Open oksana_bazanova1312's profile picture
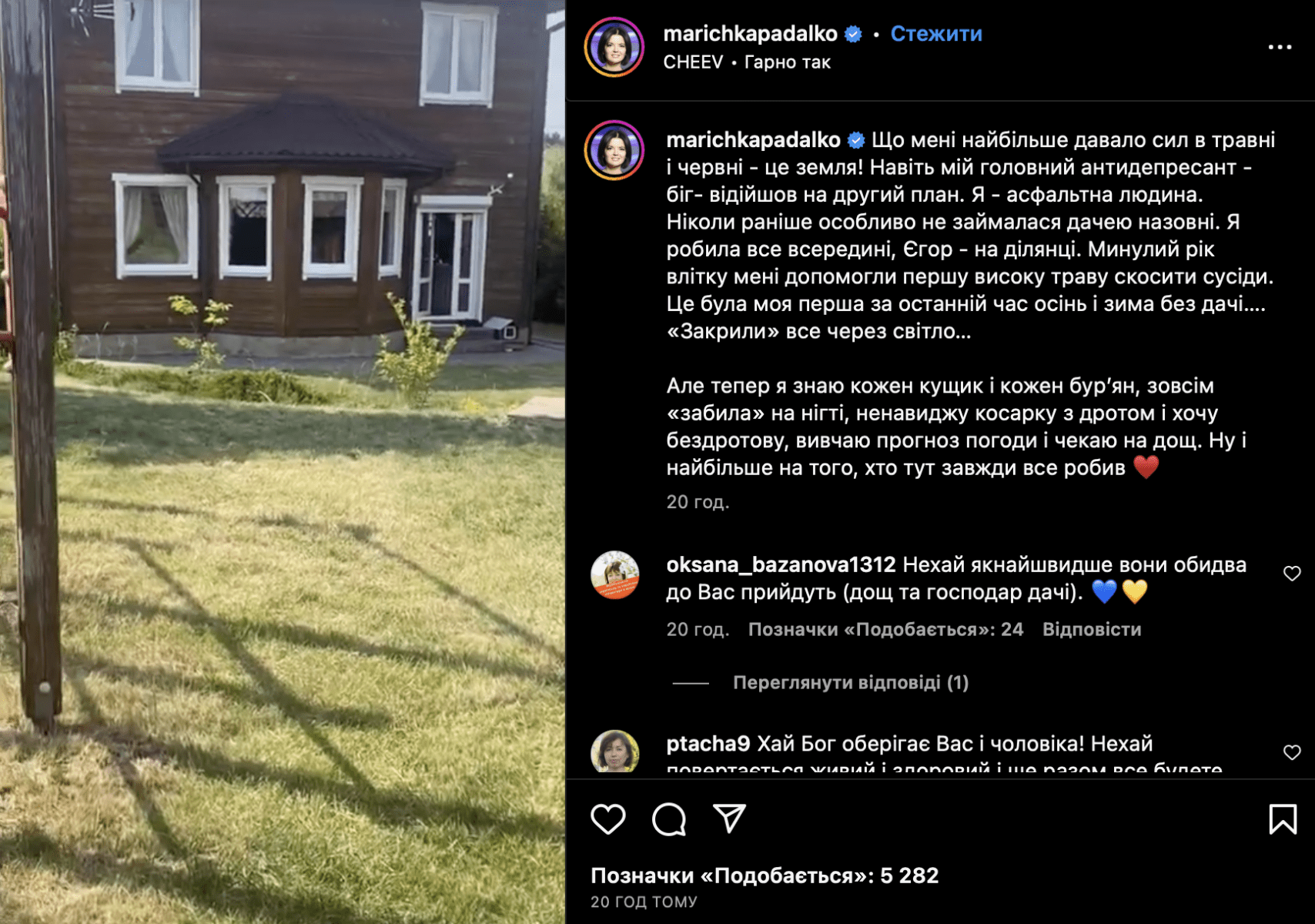 pyautogui.click(x=614, y=575)
